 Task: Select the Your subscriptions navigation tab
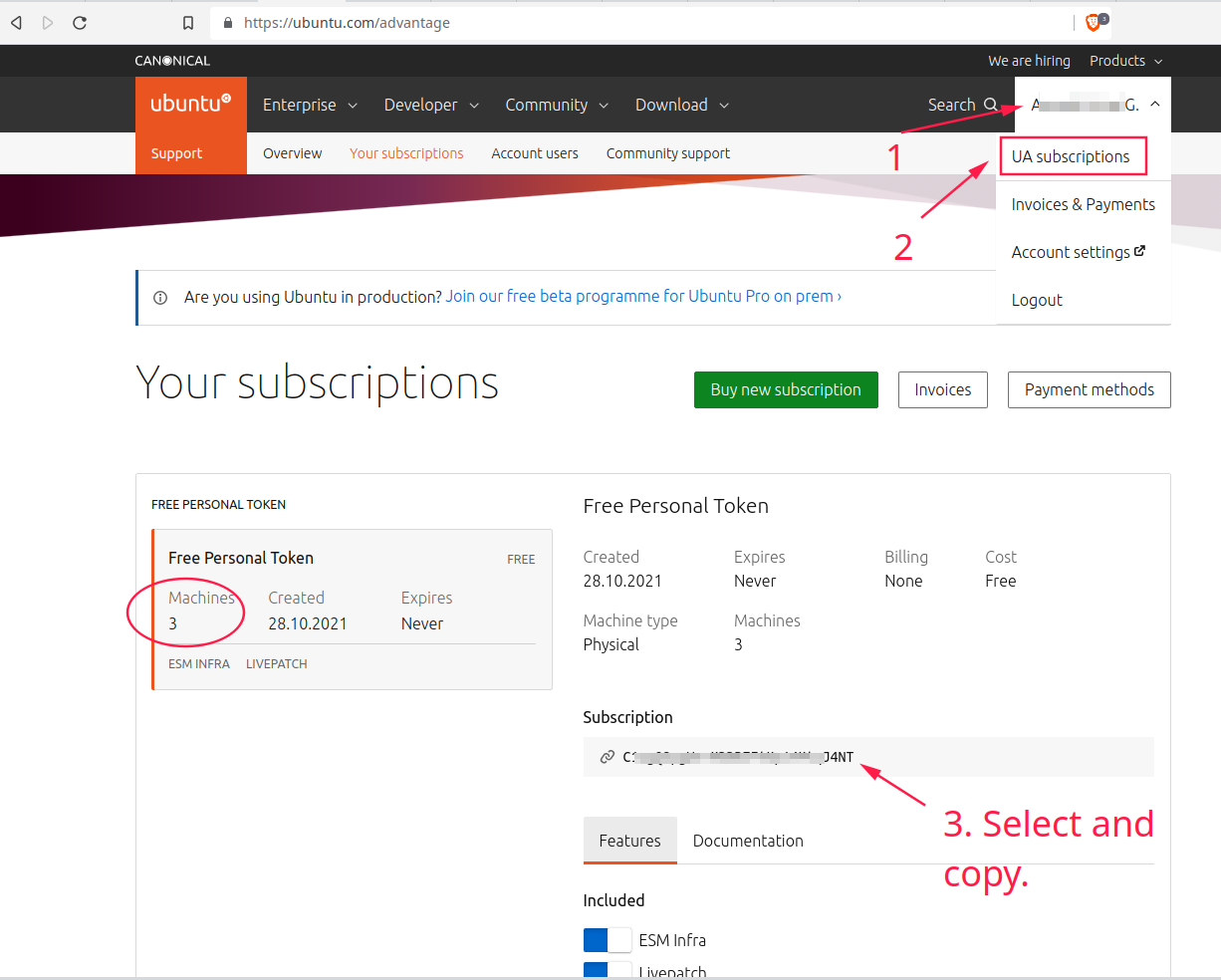coord(406,153)
